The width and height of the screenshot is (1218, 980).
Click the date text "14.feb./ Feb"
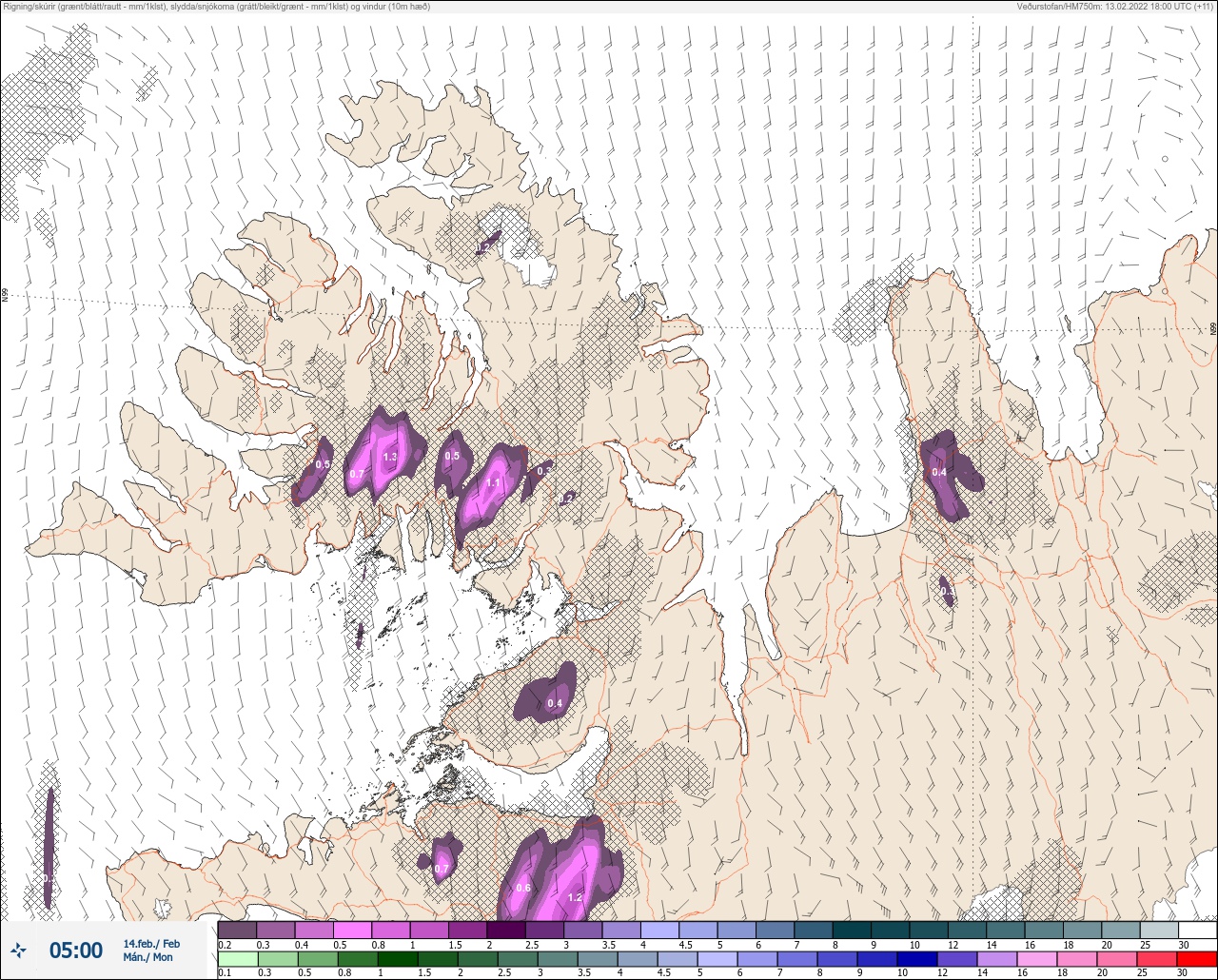151,943
